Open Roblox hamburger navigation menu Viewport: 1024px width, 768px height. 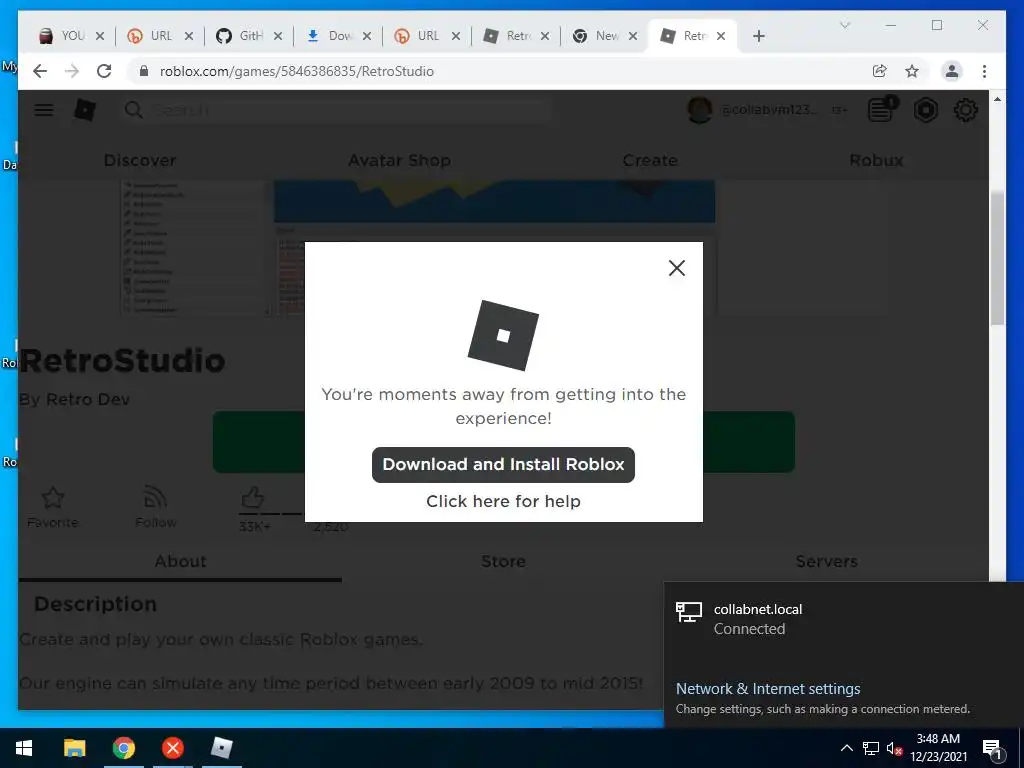pos(44,110)
